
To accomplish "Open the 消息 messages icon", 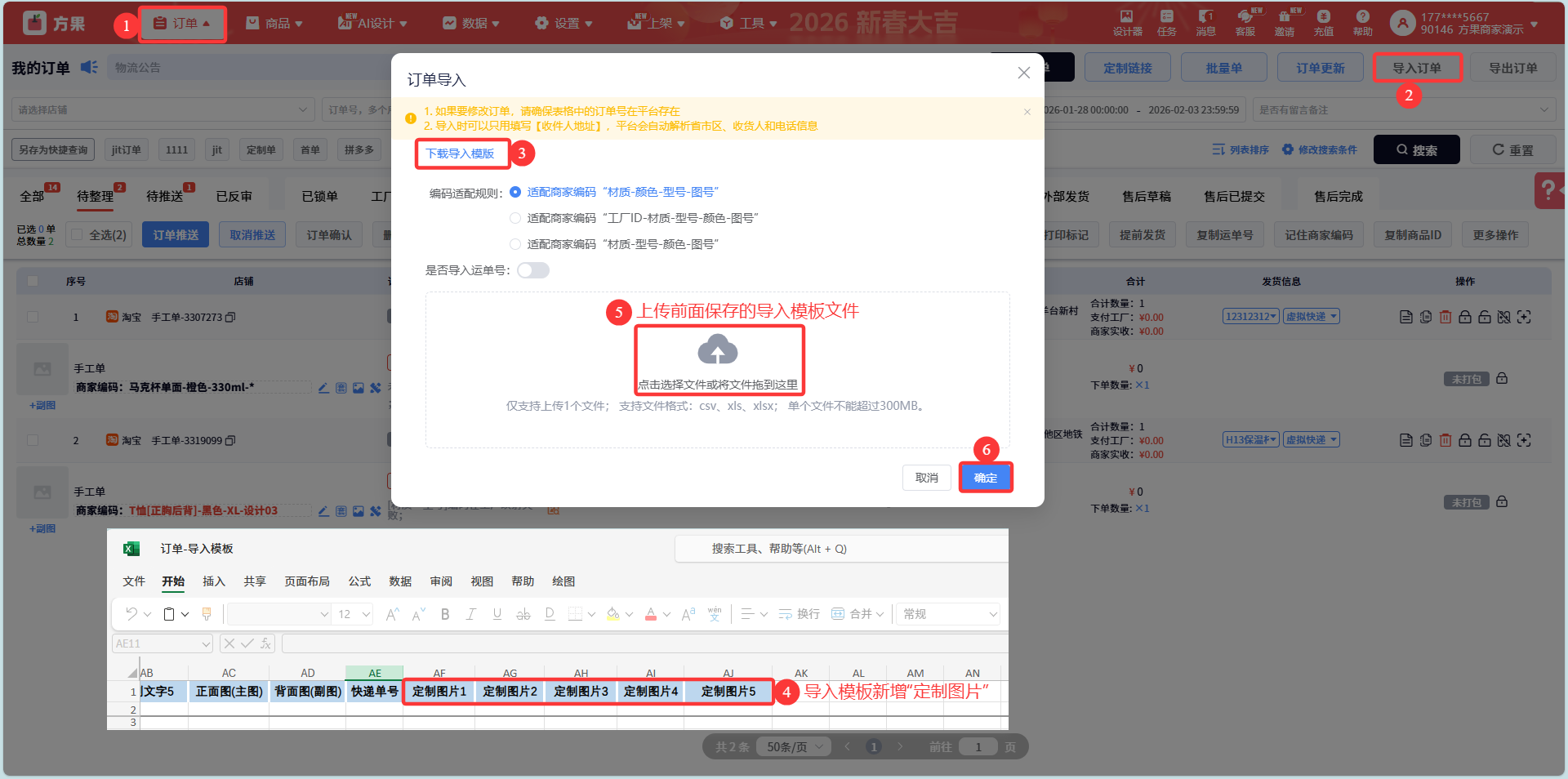I will (1205, 17).
